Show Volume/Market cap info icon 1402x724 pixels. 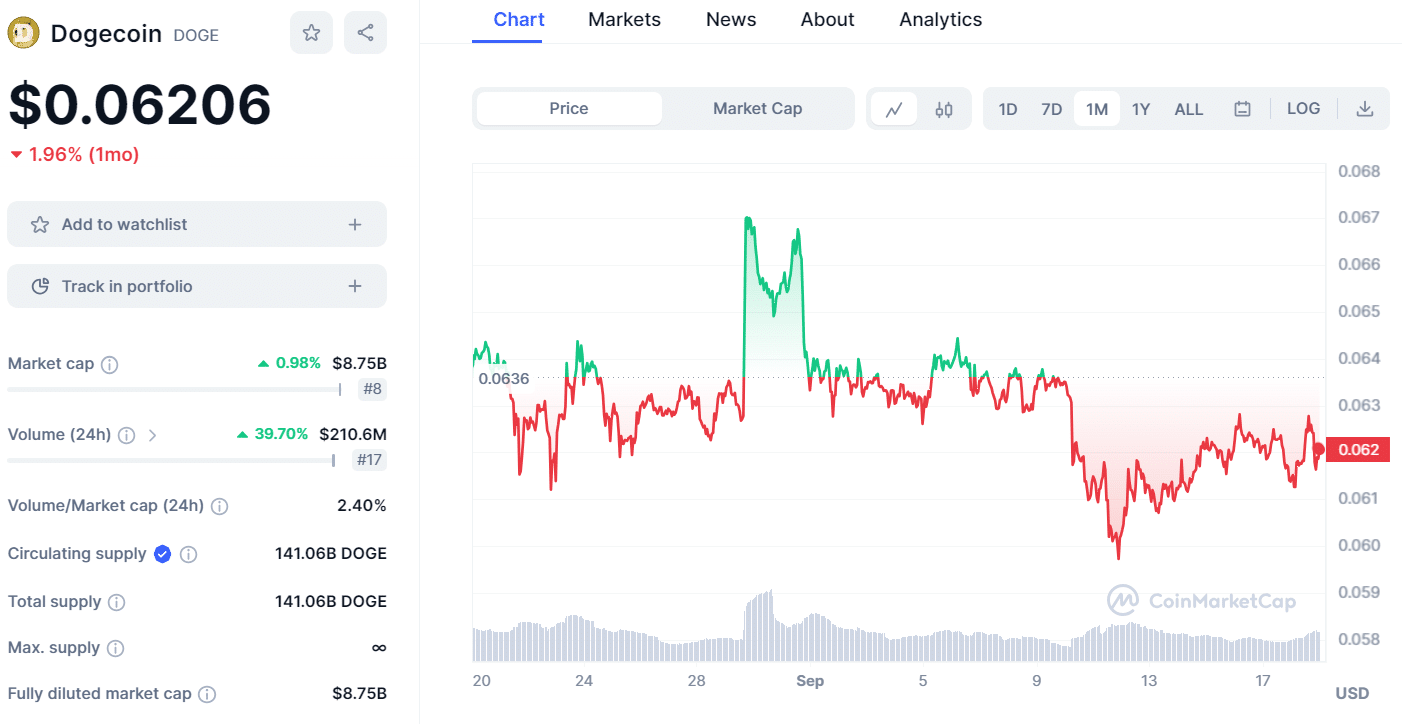tap(220, 506)
